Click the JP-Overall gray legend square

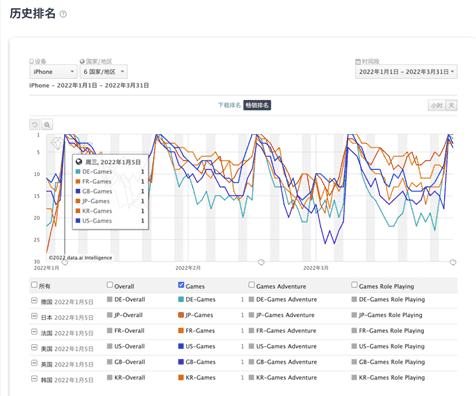(x=110, y=315)
